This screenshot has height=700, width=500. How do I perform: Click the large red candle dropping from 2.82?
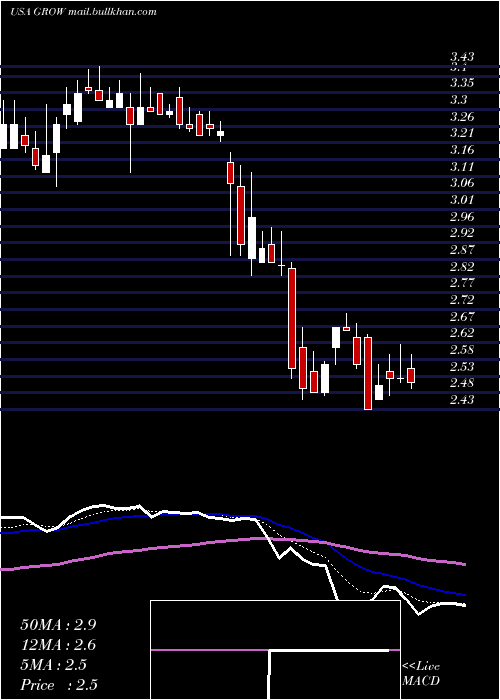[x=292, y=318]
